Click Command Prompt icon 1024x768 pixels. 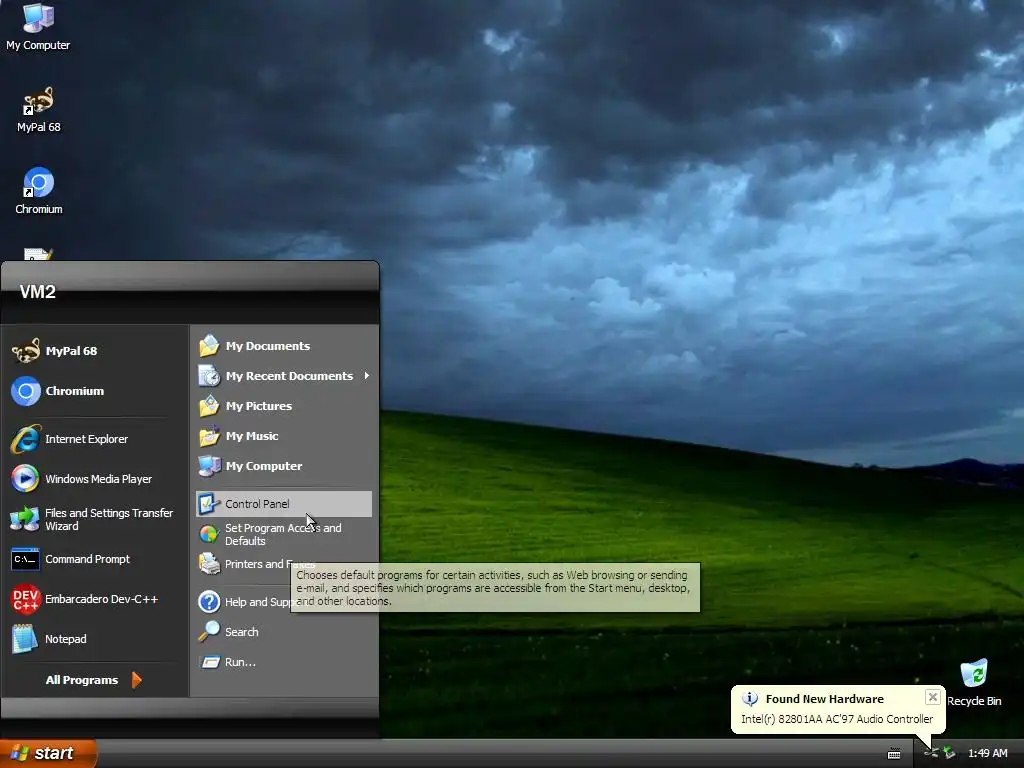(x=25, y=559)
